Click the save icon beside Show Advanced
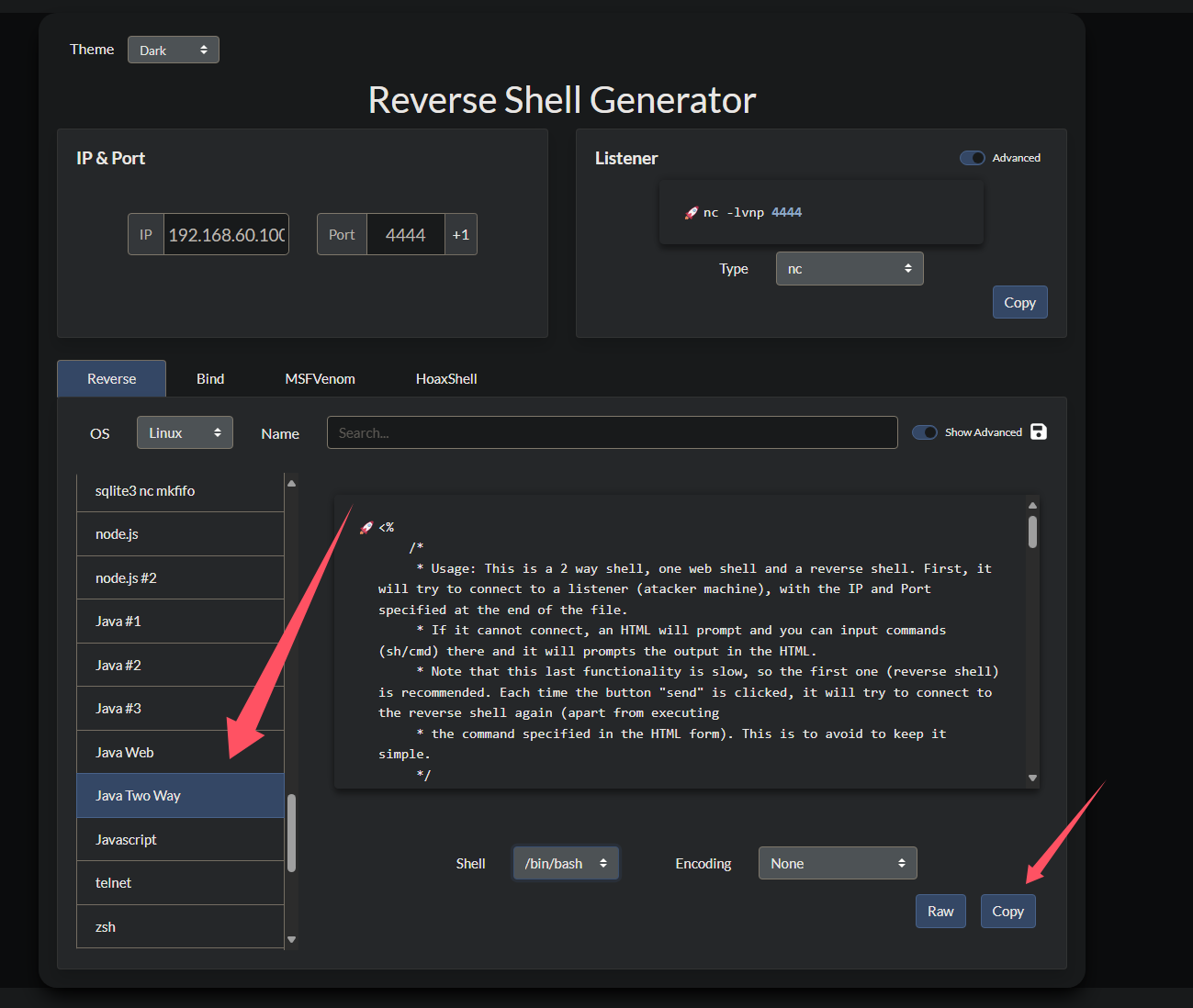This screenshot has height=1008, width=1193. tap(1039, 431)
